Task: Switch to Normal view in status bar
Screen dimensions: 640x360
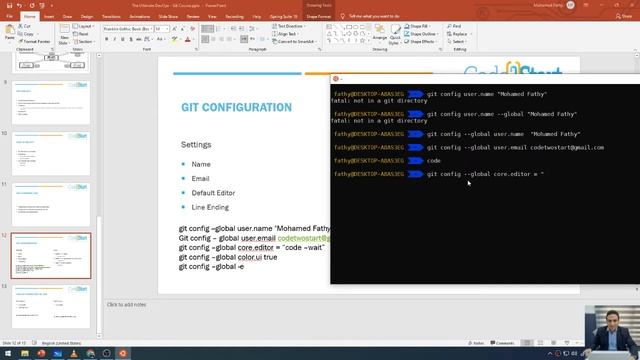Action: pos(527,343)
